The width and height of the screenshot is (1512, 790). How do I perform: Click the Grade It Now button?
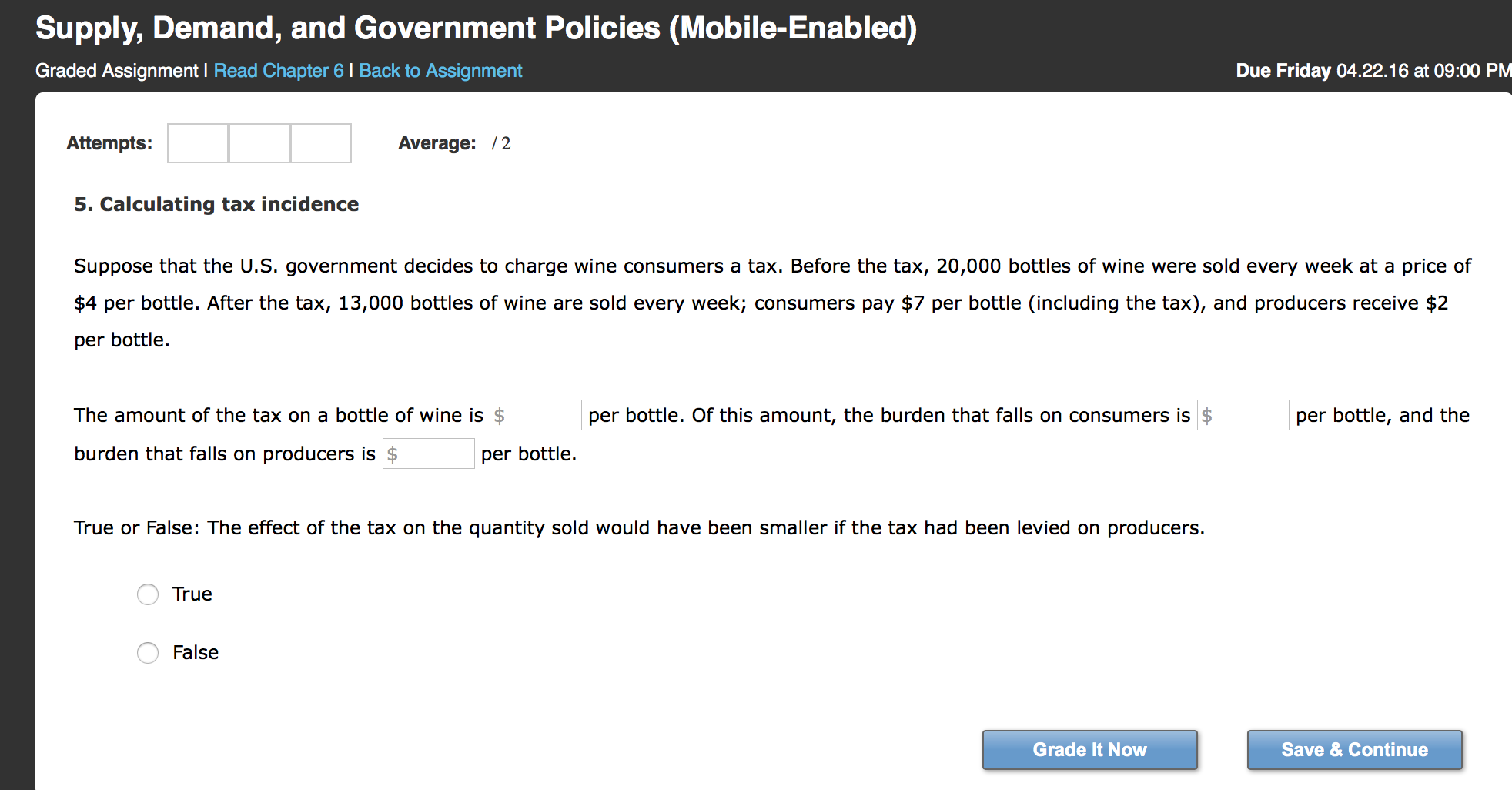tap(1090, 750)
